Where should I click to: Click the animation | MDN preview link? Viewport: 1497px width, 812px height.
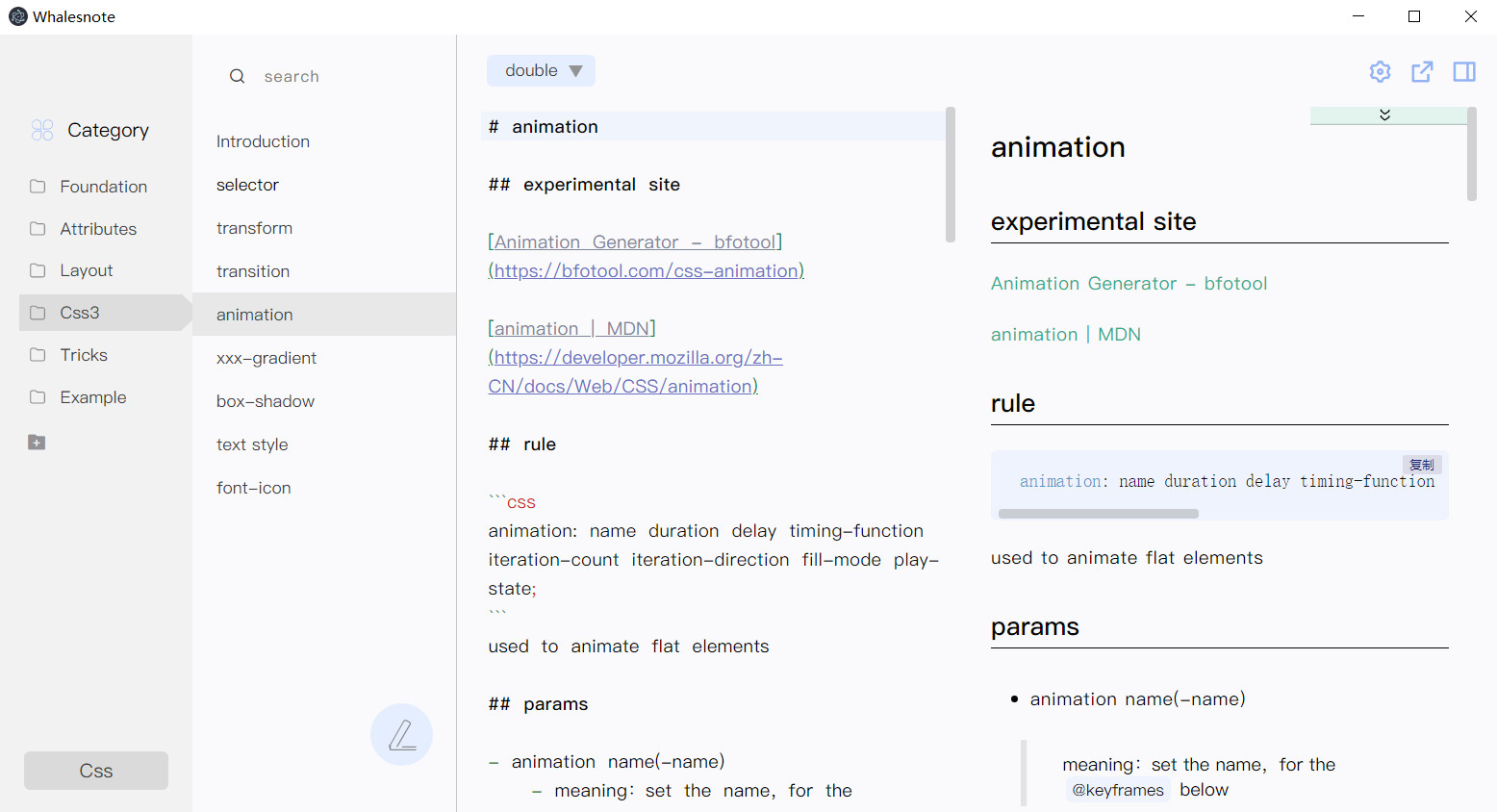[1066, 335]
